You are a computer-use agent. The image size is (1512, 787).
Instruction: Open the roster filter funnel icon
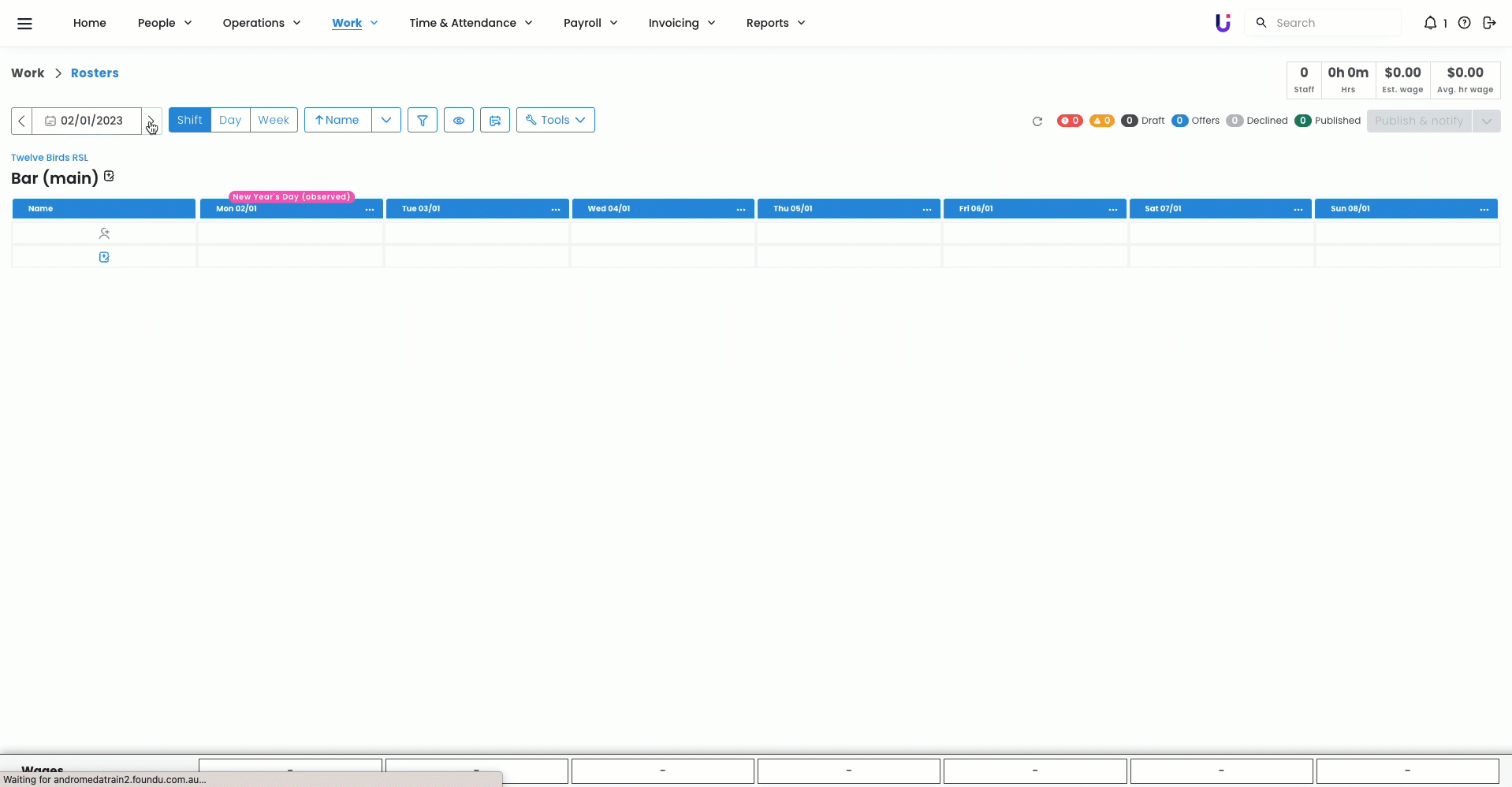423,121
